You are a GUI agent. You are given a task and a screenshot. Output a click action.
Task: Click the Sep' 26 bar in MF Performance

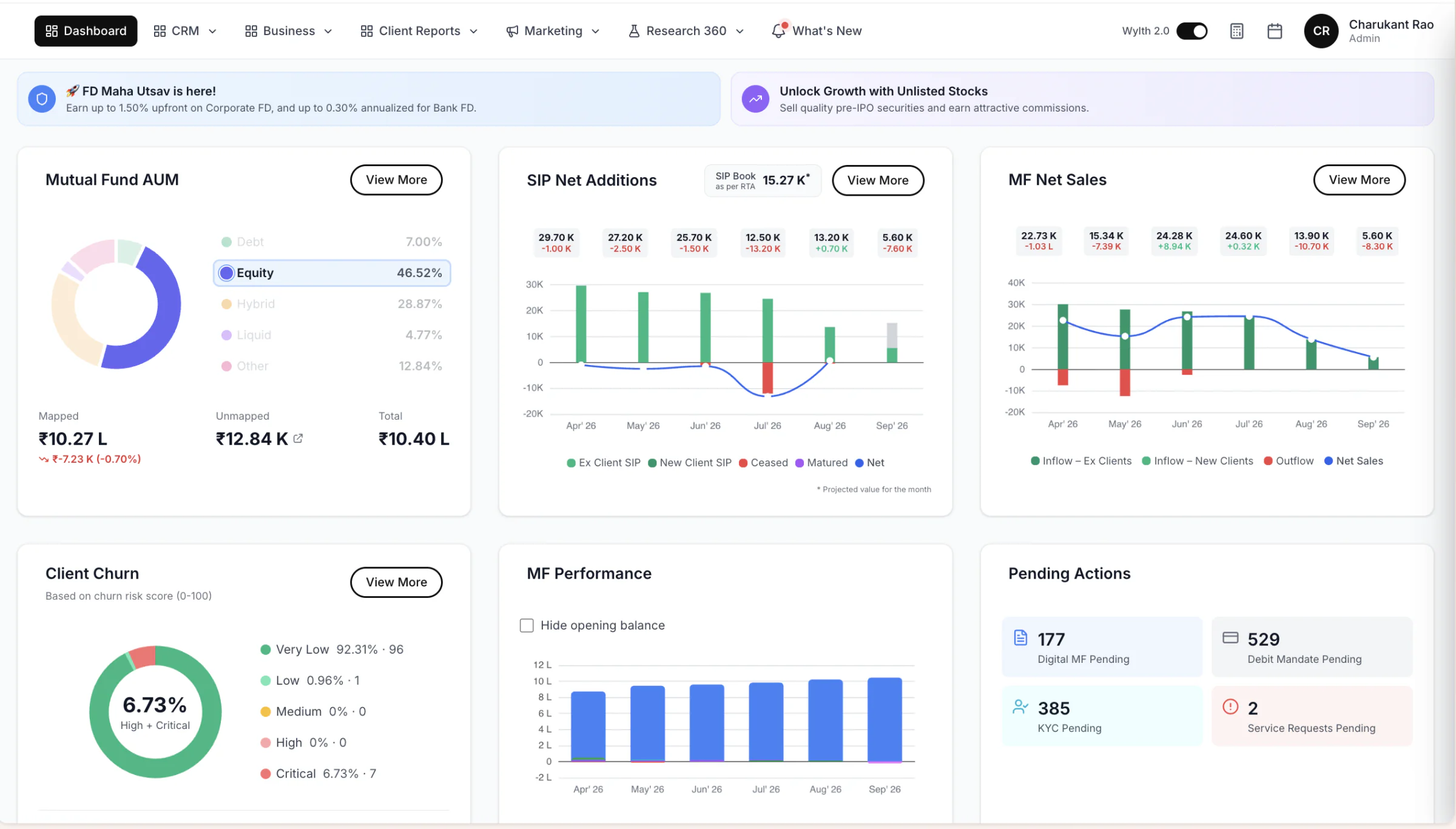pos(885,719)
